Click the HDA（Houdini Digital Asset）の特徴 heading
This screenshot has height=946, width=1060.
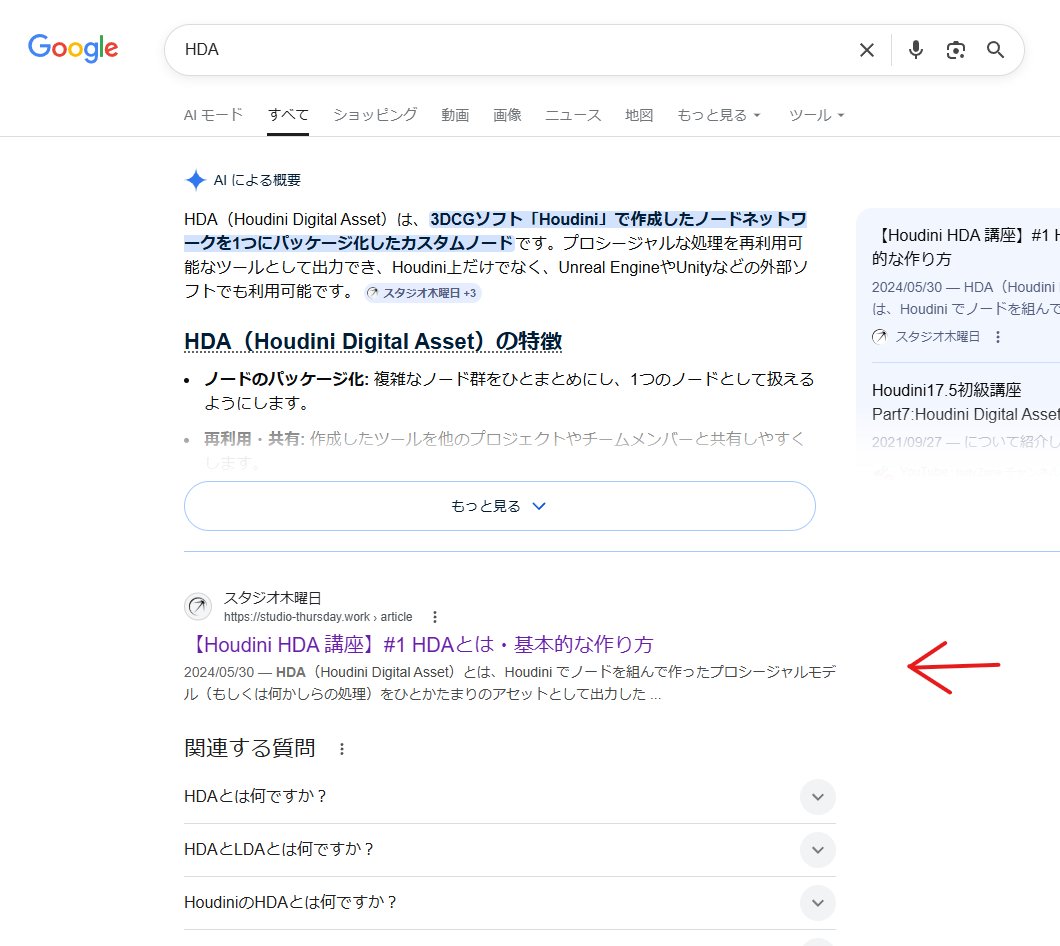[x=373, y=341]
